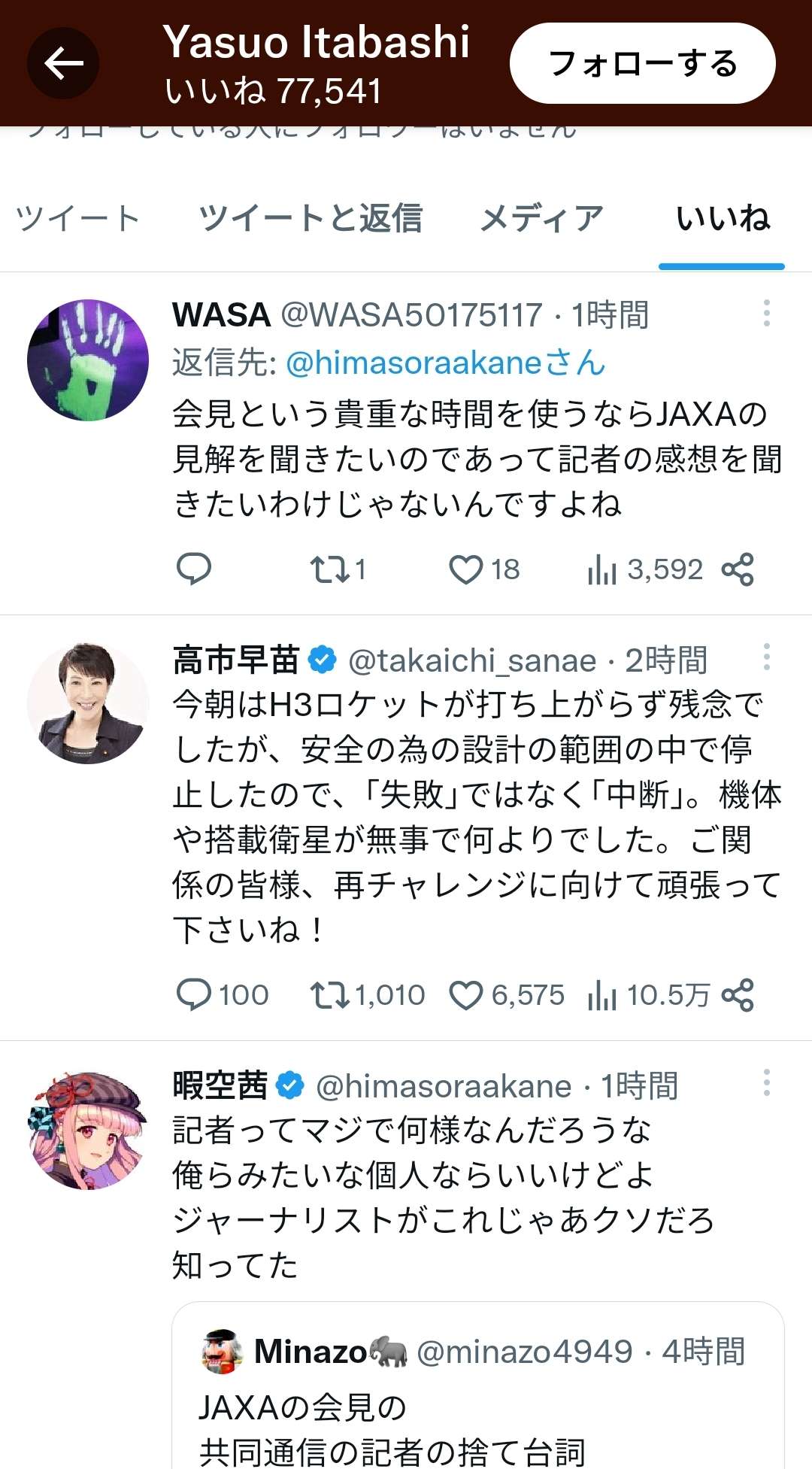Reply to WASA's tweet
812x1469 pixels.
[x=193, y=569]
